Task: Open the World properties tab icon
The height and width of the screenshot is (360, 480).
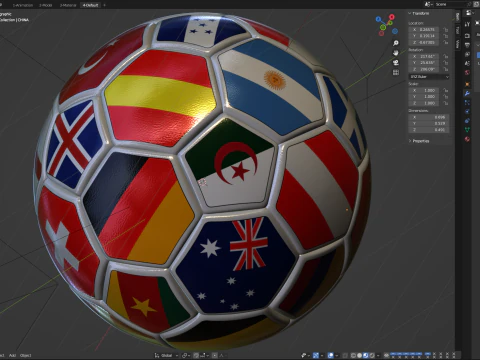Action: (x=467, y=72)
